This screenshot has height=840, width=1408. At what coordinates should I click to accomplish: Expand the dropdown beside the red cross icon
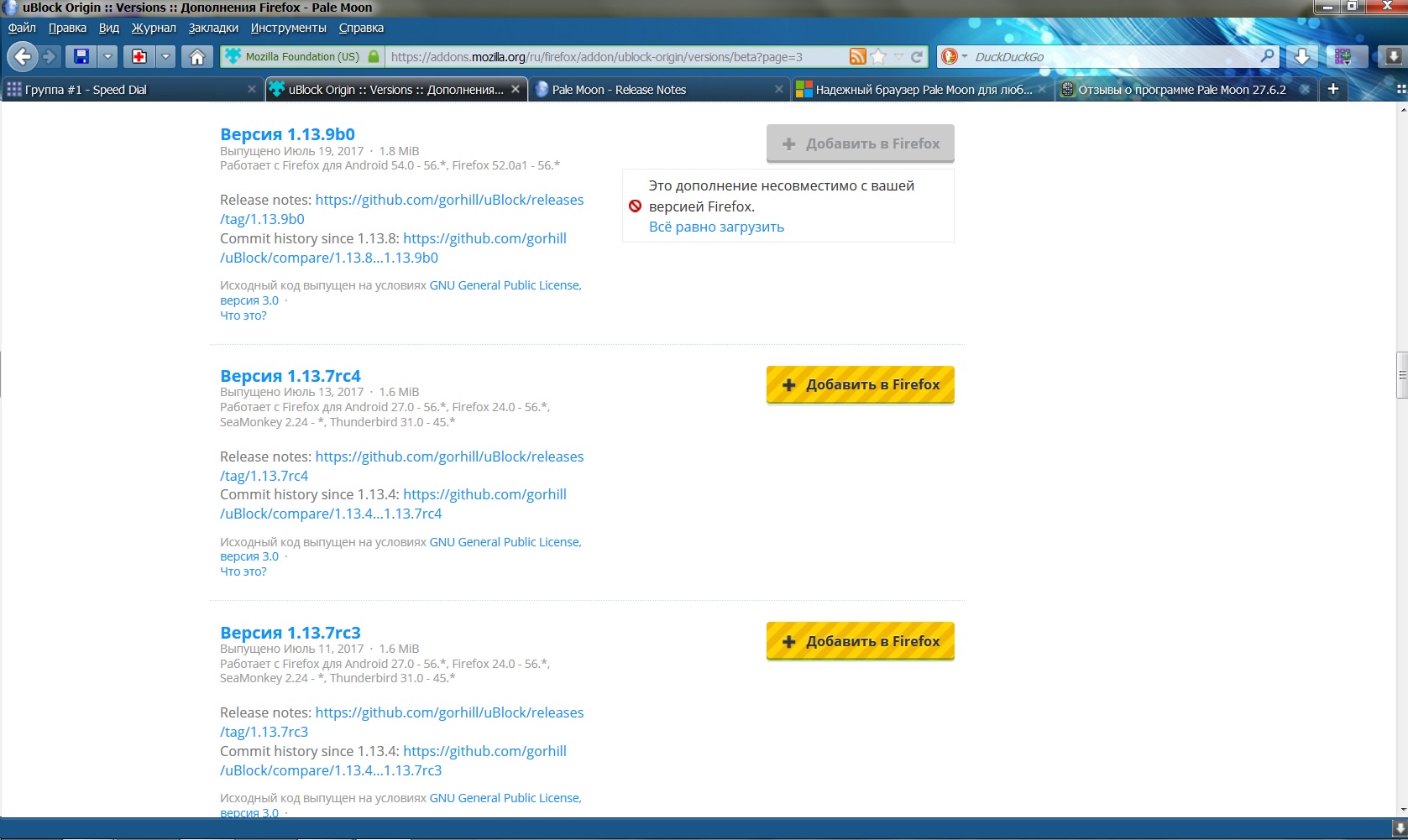pos(166,56)
